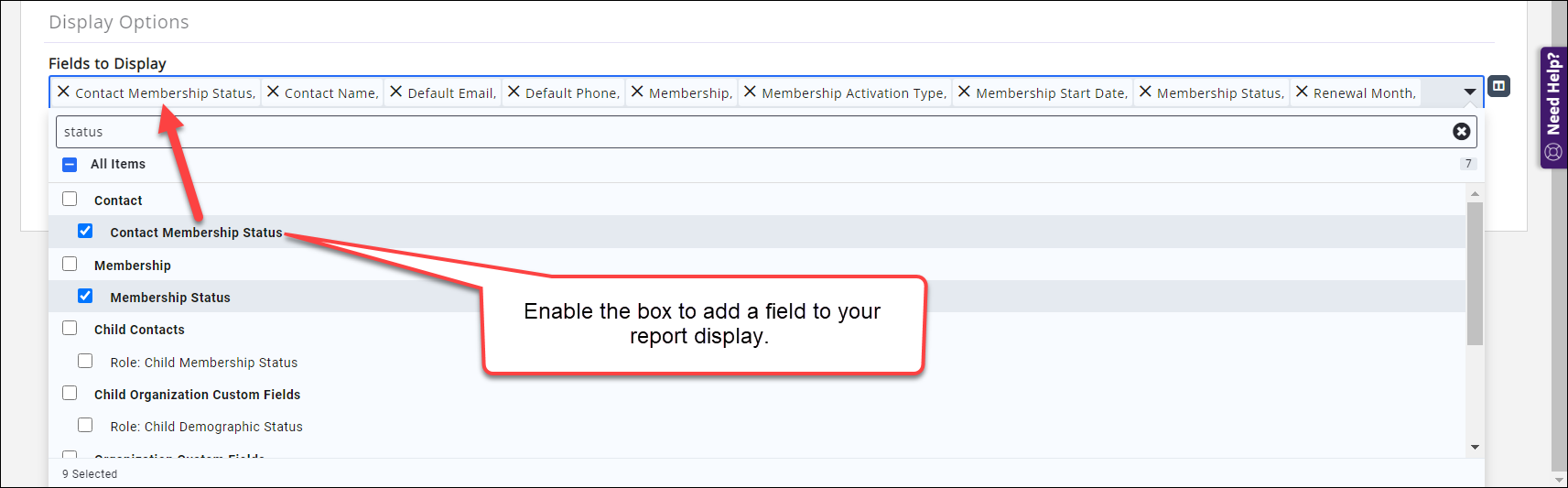This screenshot has height=488, width=1568.
Task: Enable Role: Child Demographic Status checkbox
Action: pos(85,425)
